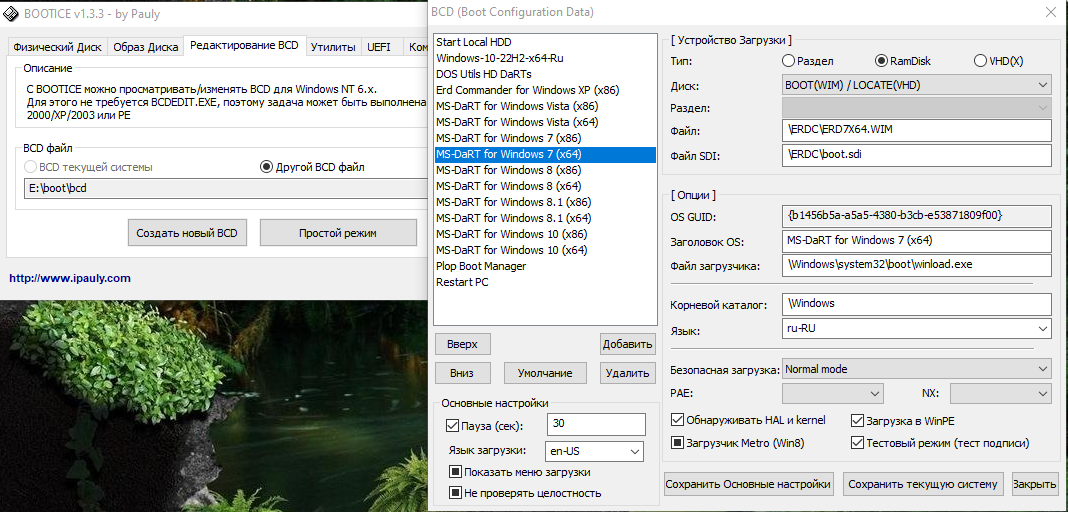Select the VHD(X) type radio button
Image resolution: width=1068 pixels, height=512 pixels.
point(980,61)
